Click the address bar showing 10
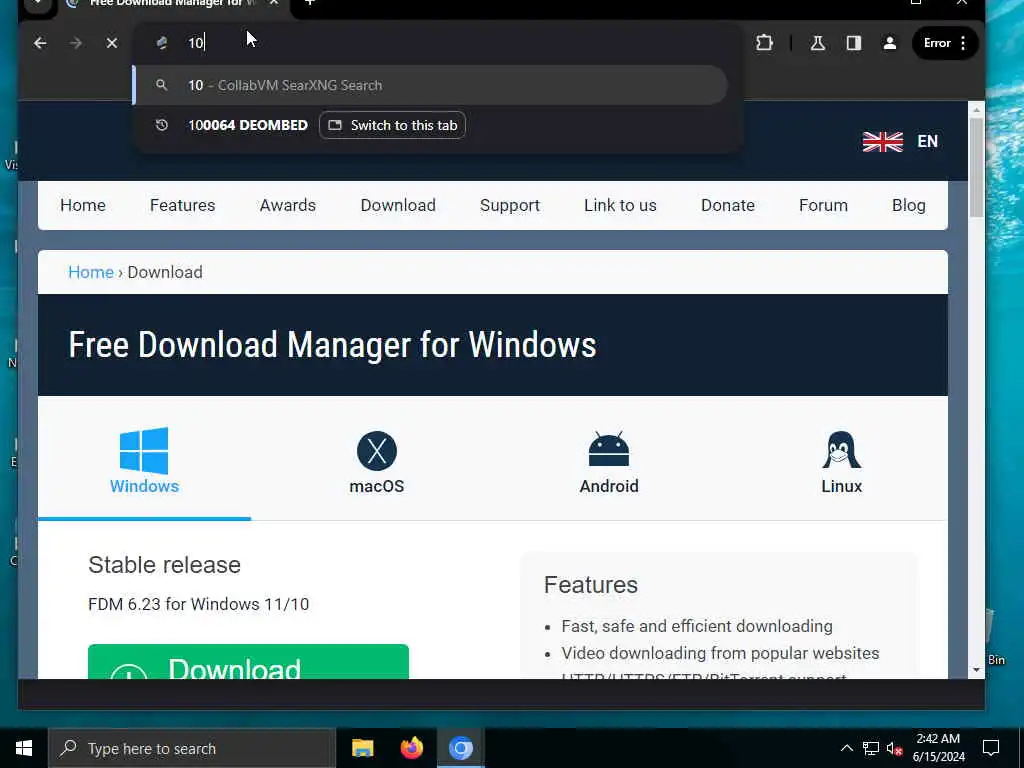The width and height of the screenshot is (1024, 768). (438, 43)
